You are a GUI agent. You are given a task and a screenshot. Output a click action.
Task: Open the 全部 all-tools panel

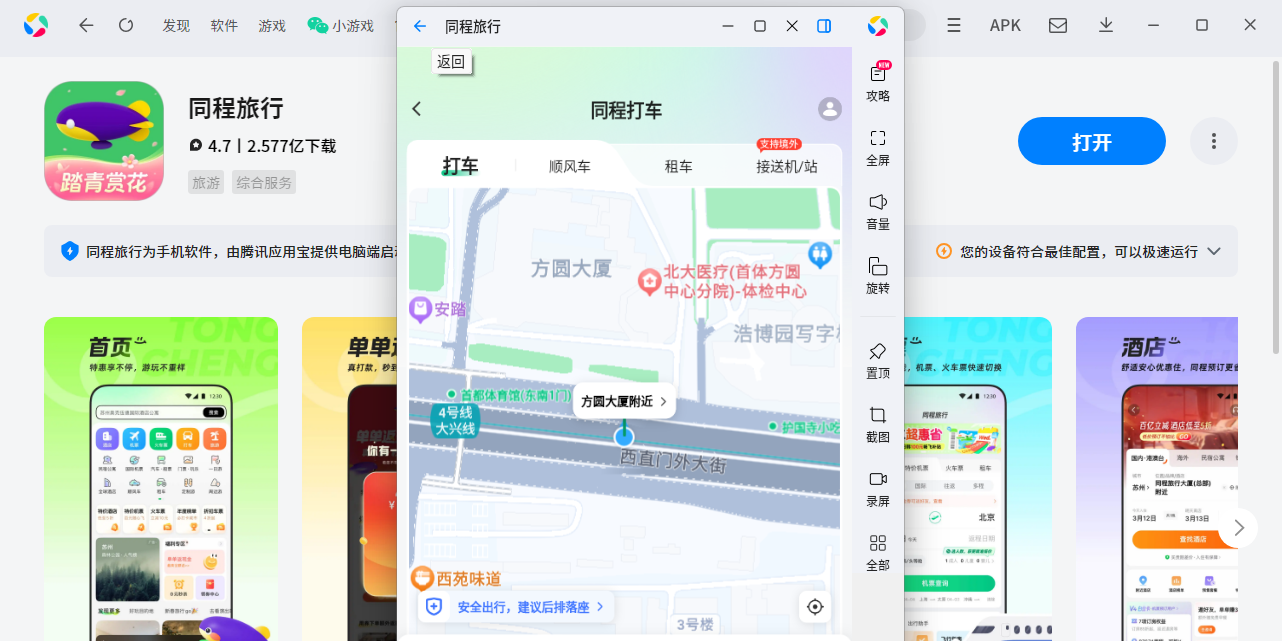coord(876,552)
